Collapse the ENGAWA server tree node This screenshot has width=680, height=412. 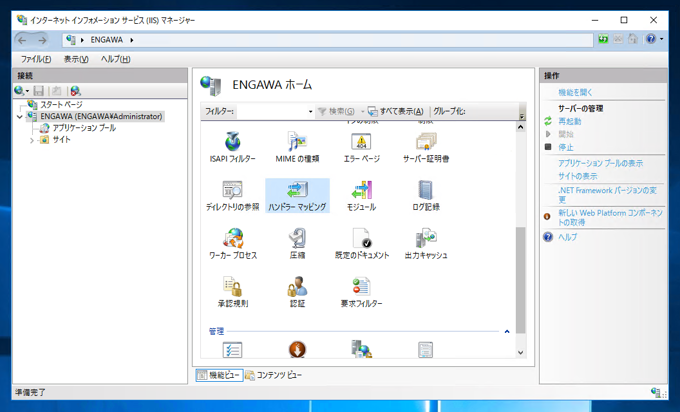tap(20, 117)
